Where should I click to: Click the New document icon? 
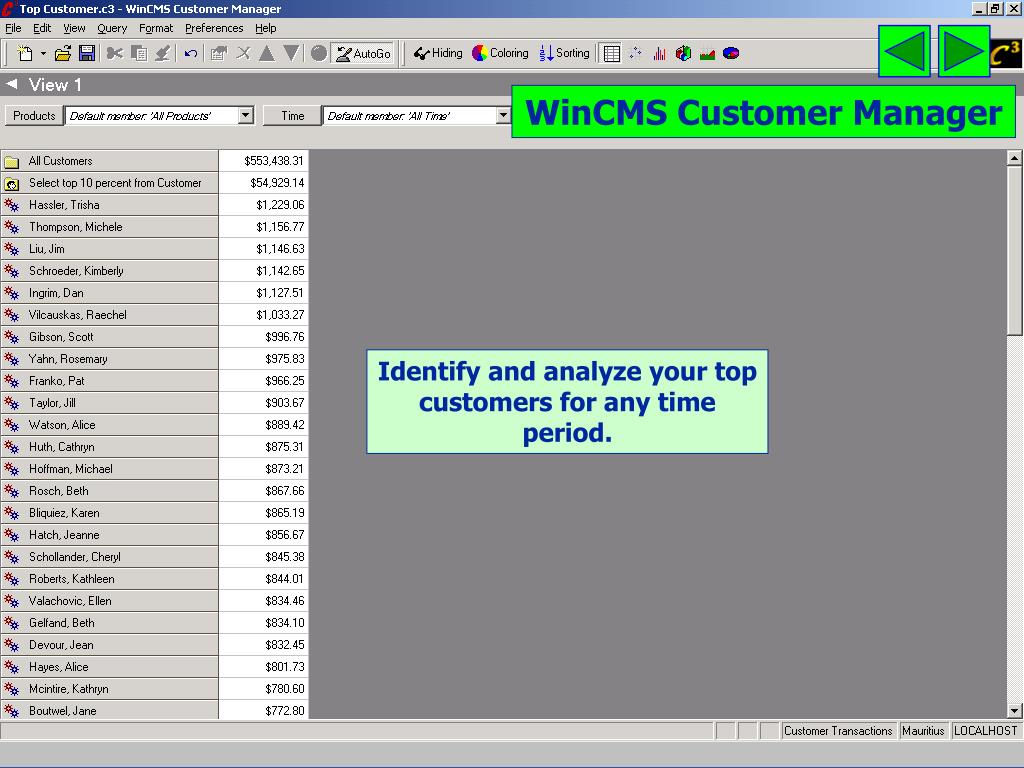pyautogui.click(x=25, y=54)
